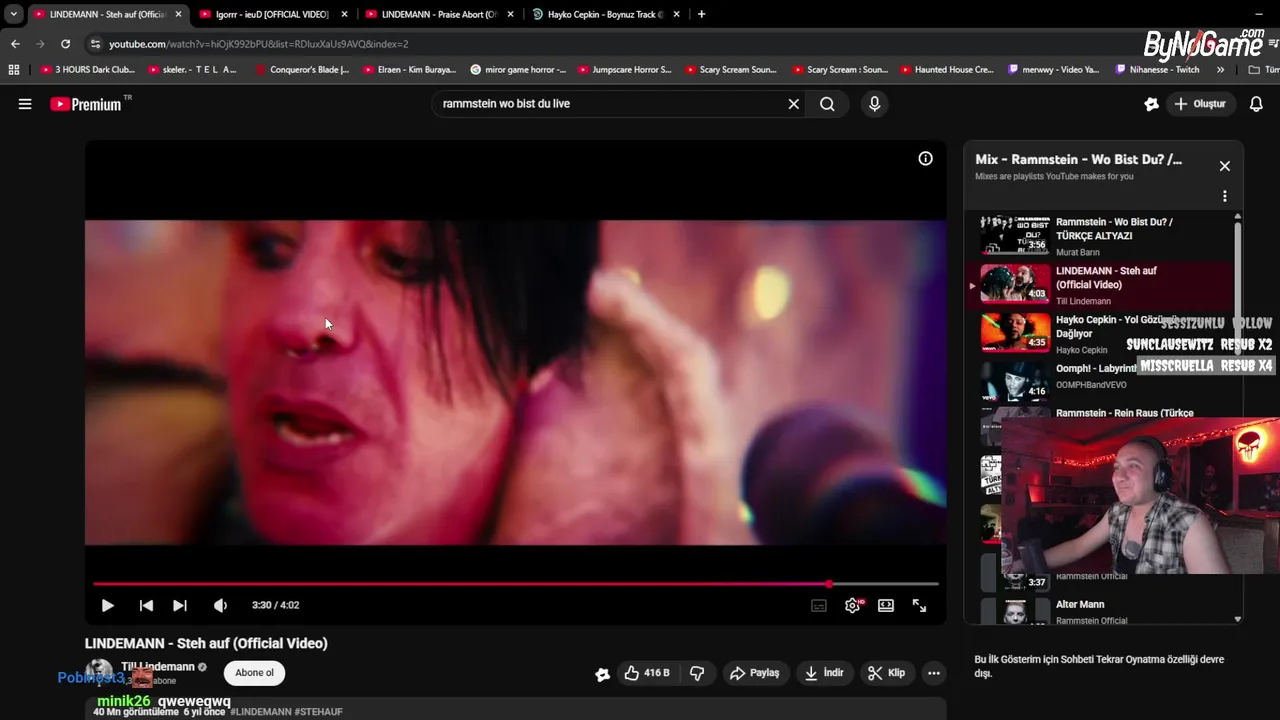Image resolution: width=1280 pixels, height=720 pixels.
Task: Reload the current page
Action: (65, 44)
